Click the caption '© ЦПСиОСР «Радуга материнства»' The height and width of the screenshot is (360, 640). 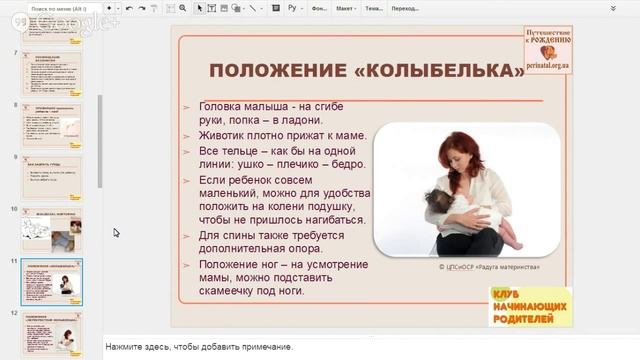(x=489, y=267)
